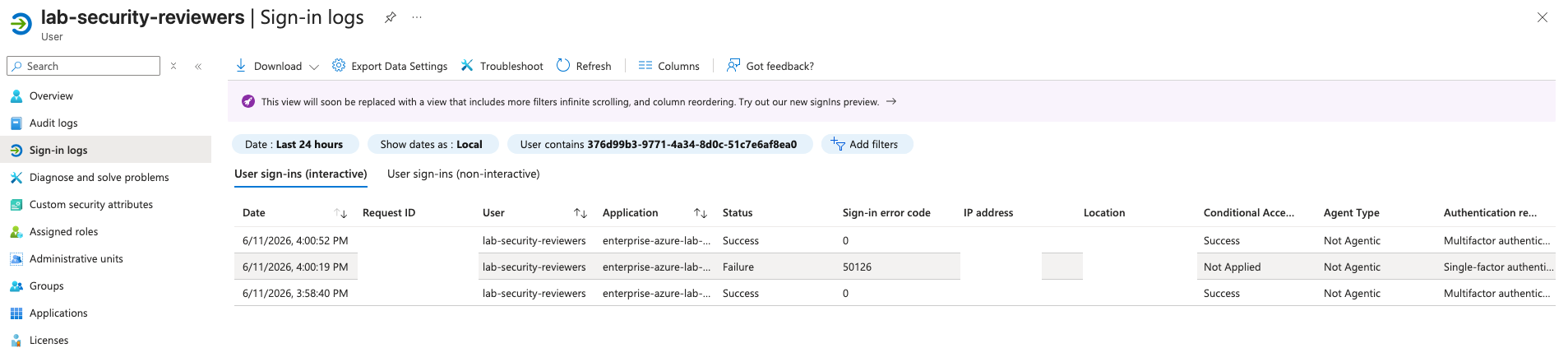Image resolution: width=1568 pixels, height=348 pixels.
Task: Open the 3:58:40 PM sign-in entry
Action: (895, 293)
